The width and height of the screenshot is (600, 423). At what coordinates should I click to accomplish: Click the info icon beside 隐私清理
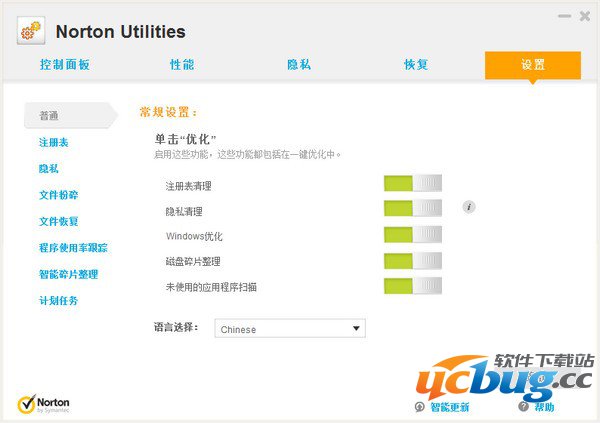tap(469, 207)
